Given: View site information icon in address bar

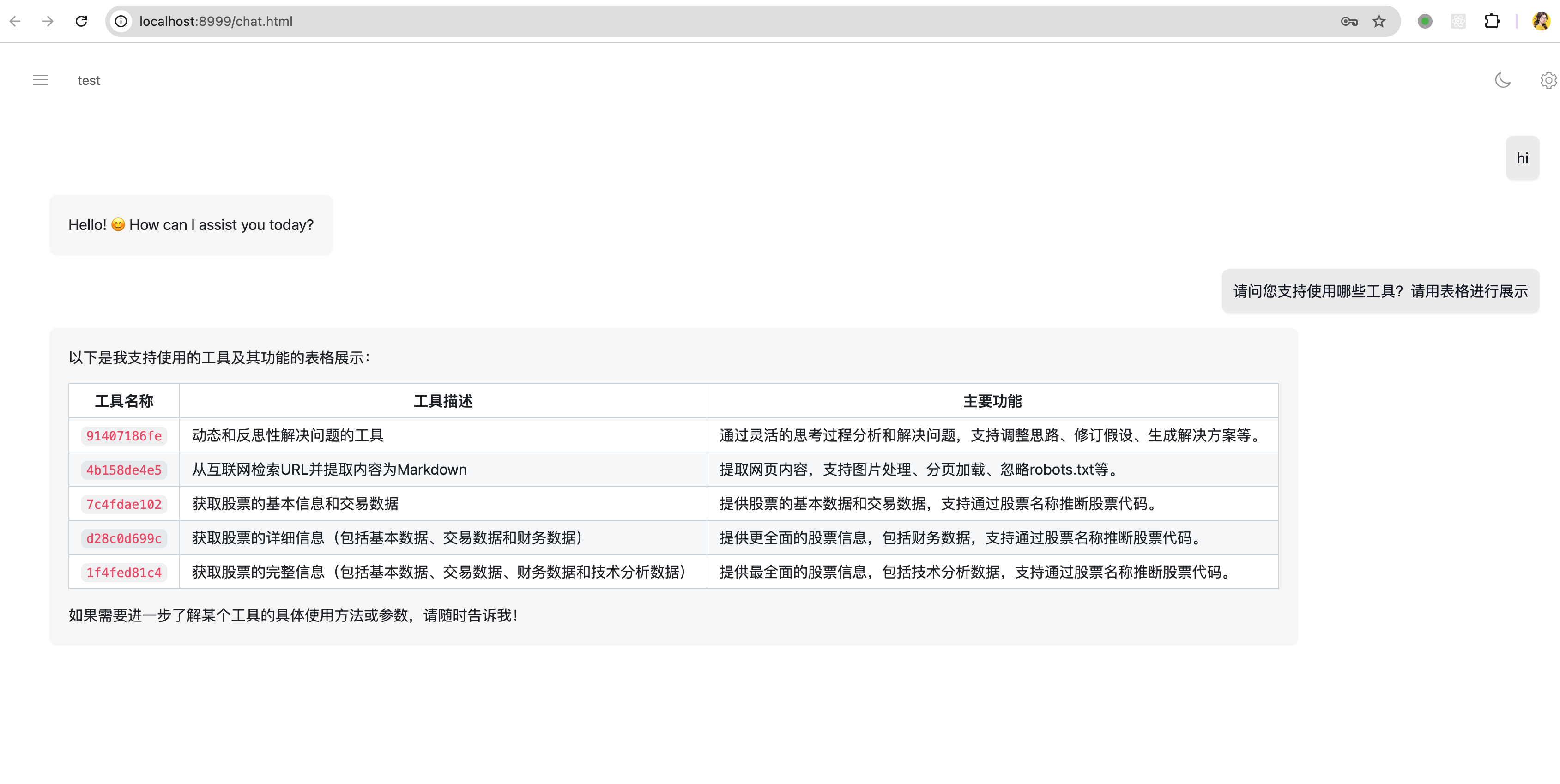Looking at the screenshot, I should (121, 21).
